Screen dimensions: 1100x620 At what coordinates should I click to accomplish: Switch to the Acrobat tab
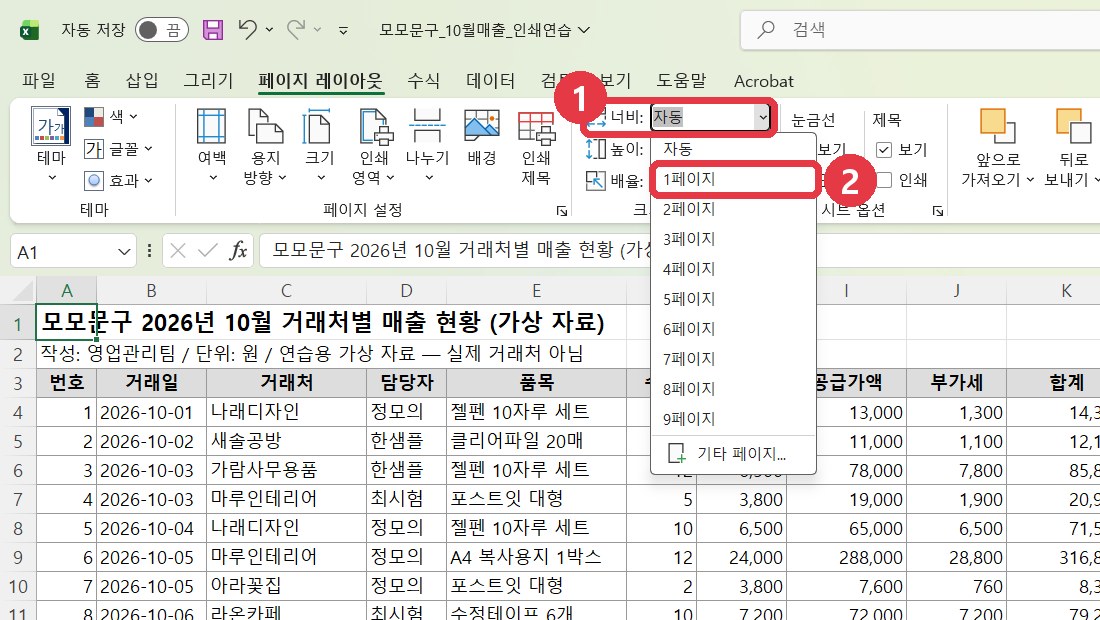[x=763, y=81]
